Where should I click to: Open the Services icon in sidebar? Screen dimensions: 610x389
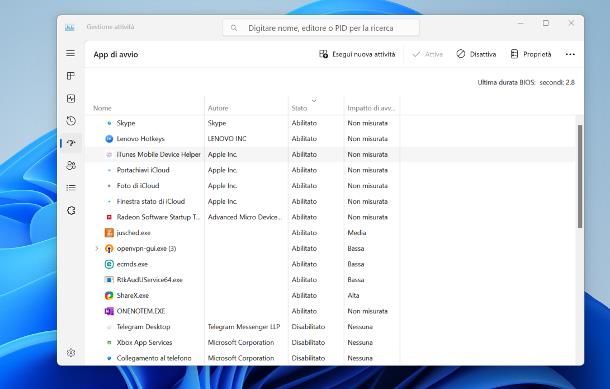point(71,210)
